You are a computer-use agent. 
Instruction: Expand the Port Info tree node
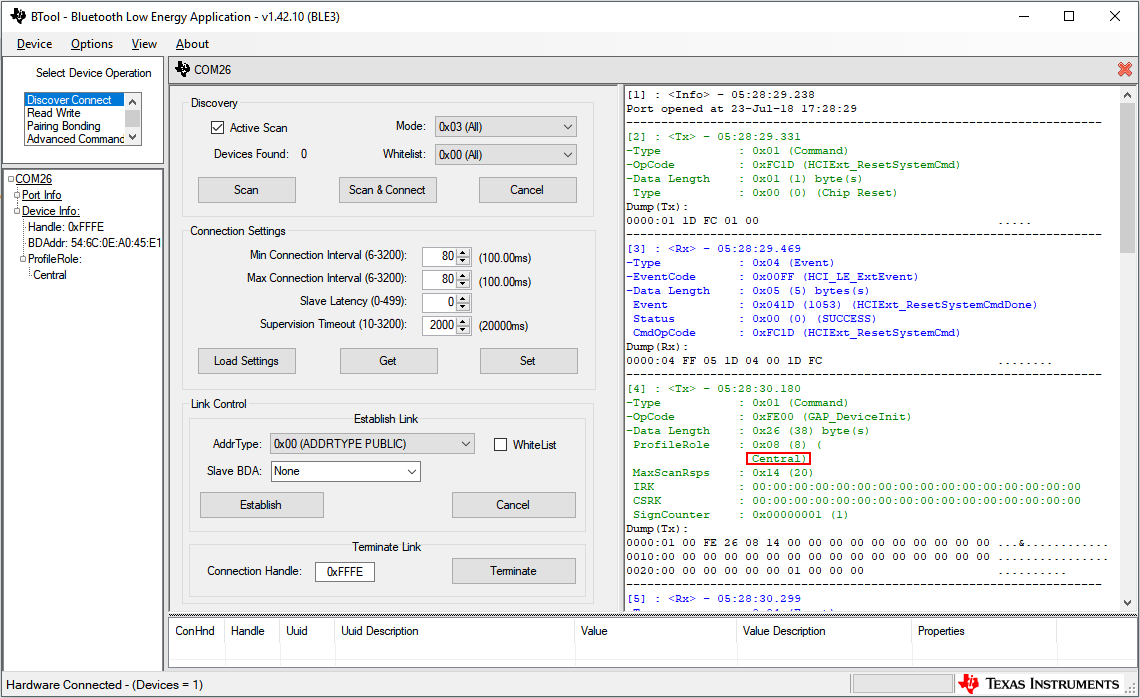click(x=17, y=195)
